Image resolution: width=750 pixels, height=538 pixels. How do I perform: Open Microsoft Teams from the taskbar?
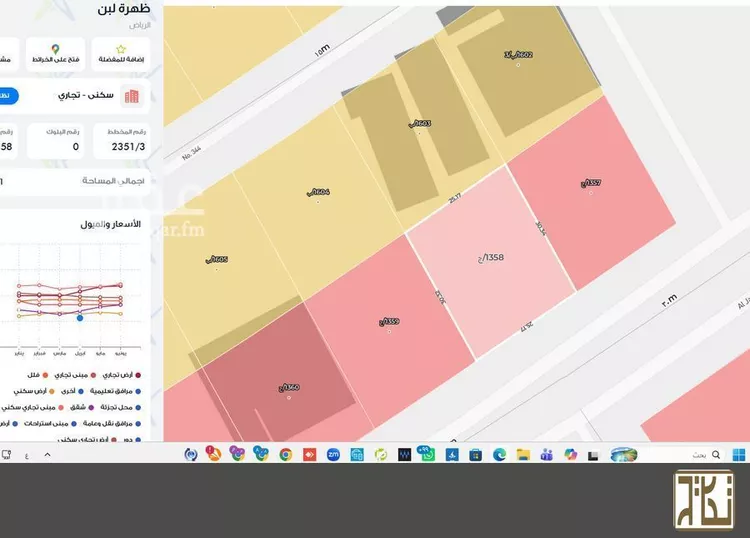tap(547, 454)
